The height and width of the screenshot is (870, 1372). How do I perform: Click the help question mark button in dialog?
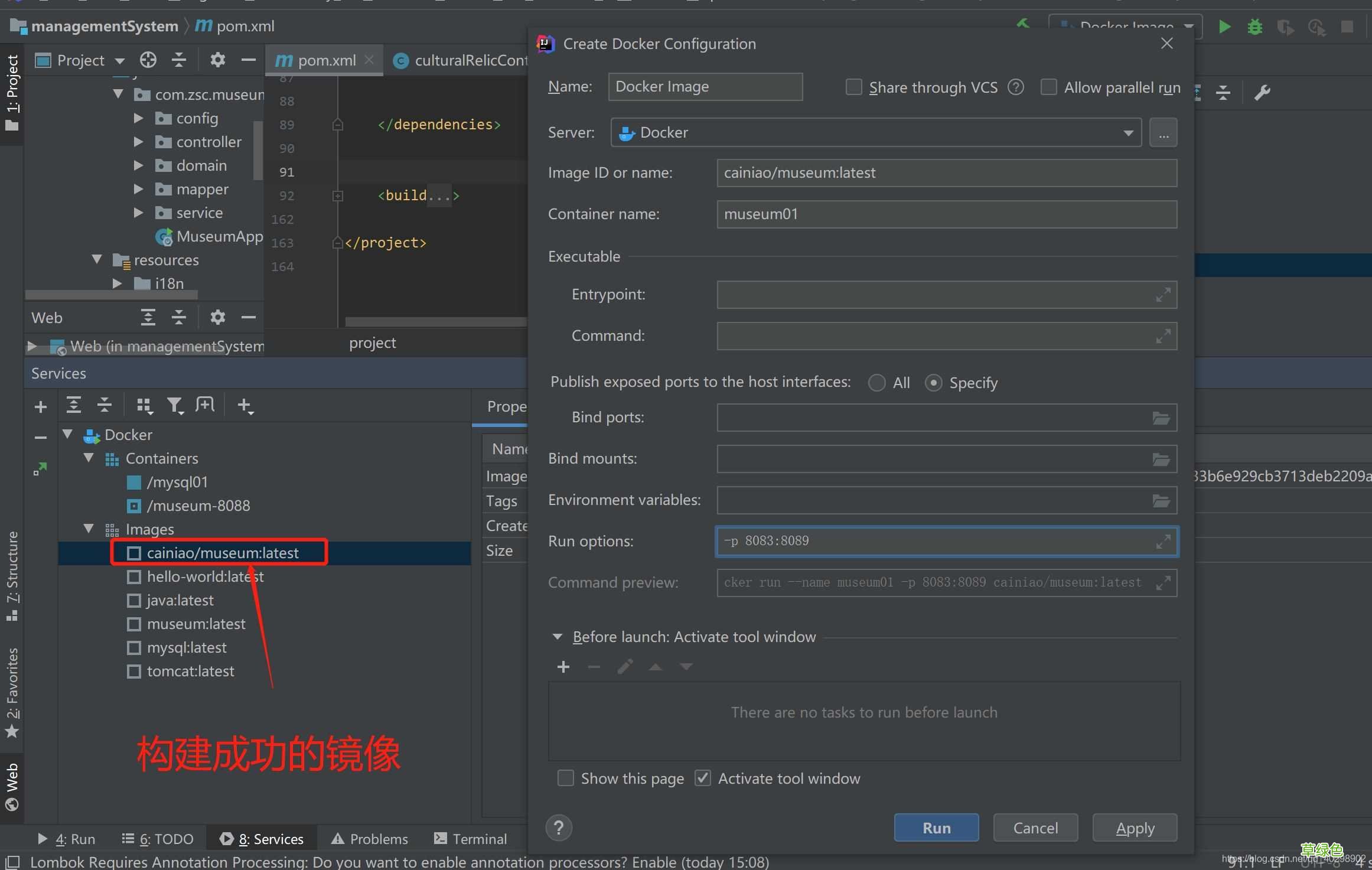point(559,827)
